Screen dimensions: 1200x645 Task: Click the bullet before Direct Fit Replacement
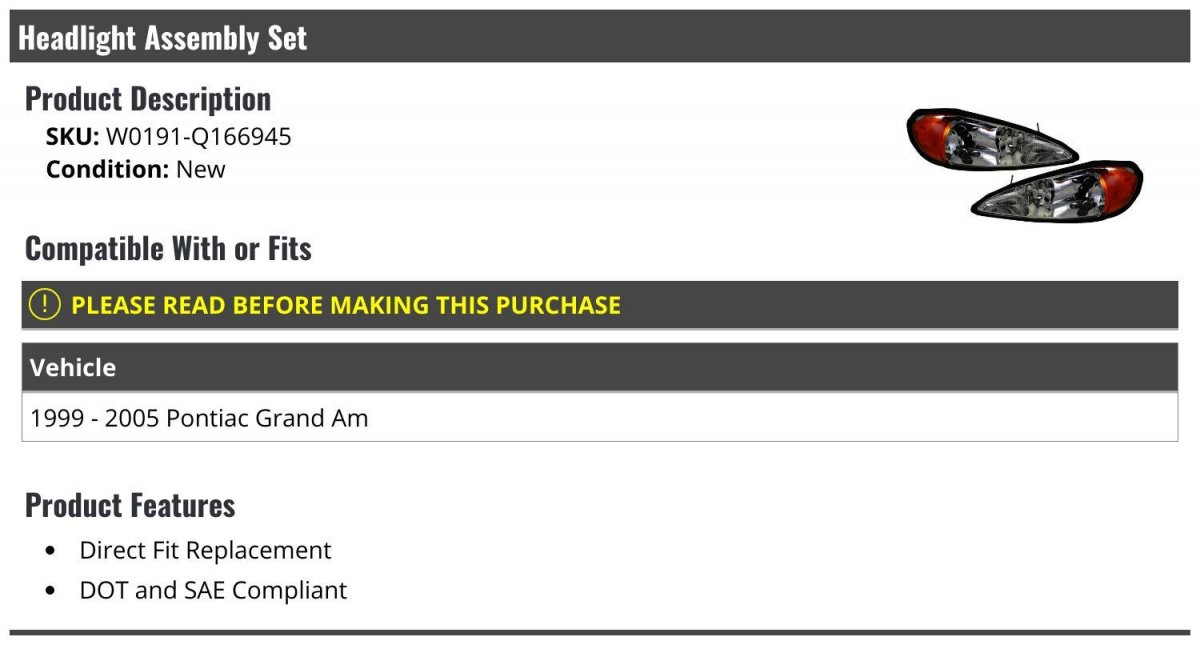tap(51, 551)
